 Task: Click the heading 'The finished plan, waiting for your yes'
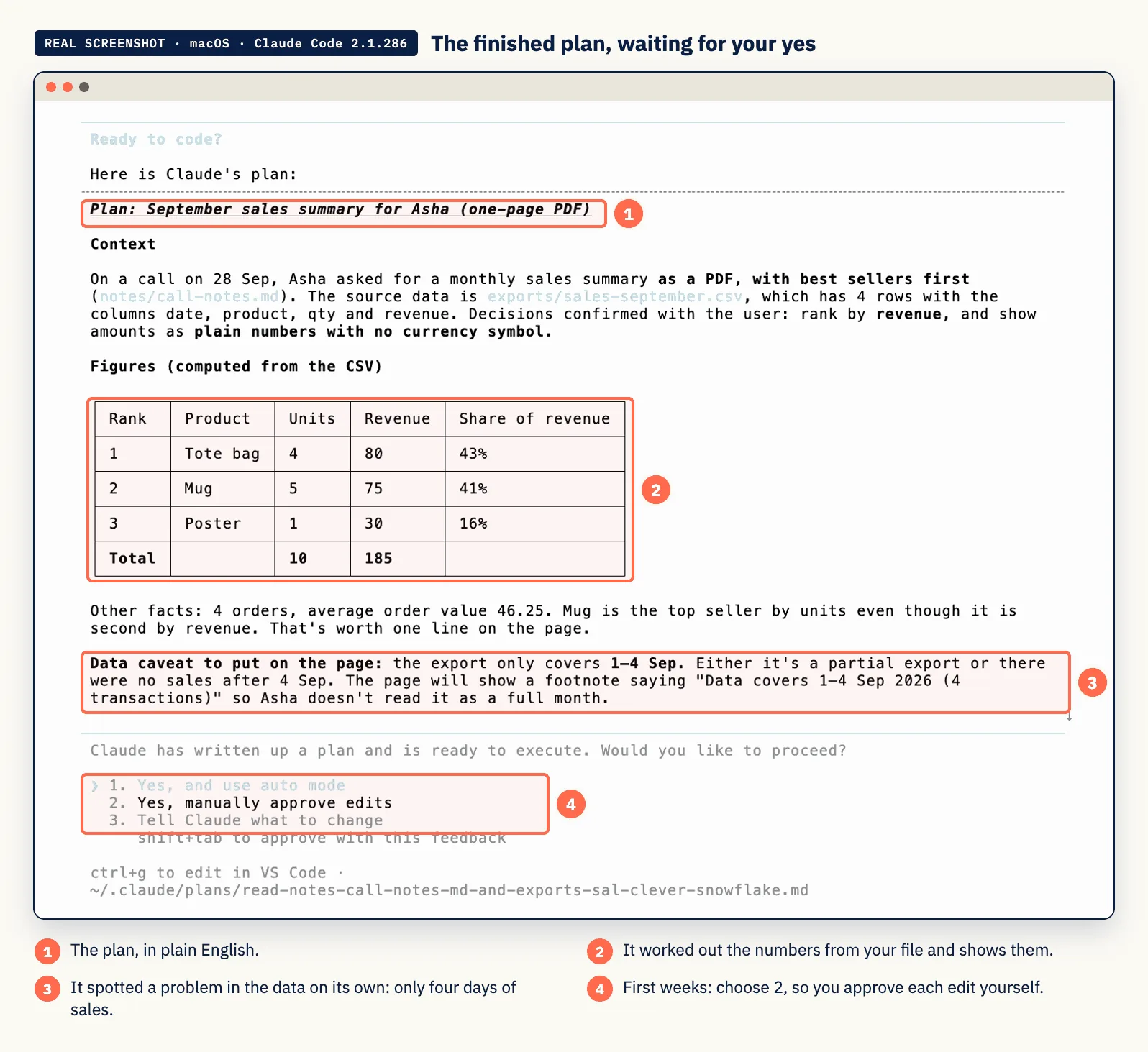click(x=623, y=44)
